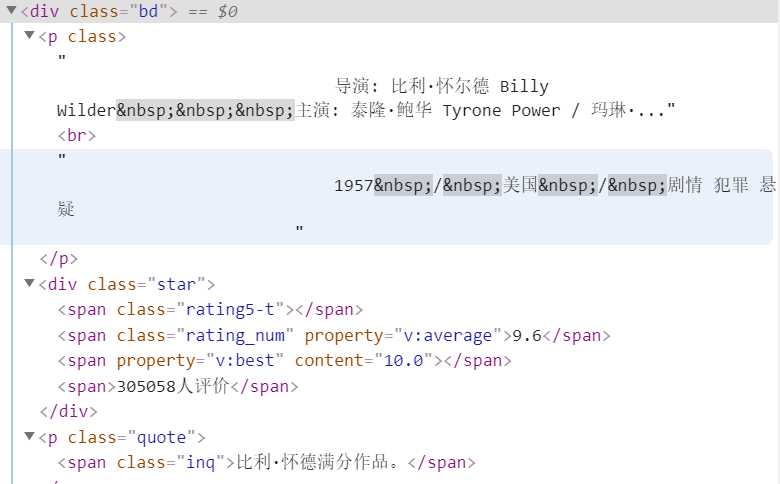Click the "rating_num" class value
Screen dimensions: 780x484
[x=235, y=335]
